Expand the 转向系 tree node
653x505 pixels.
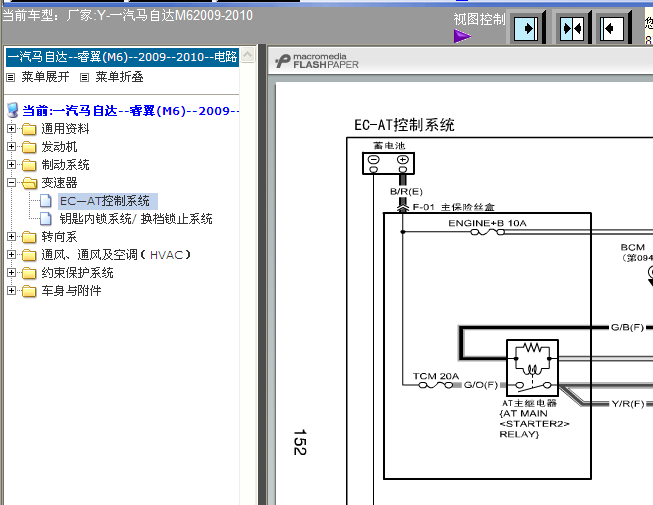12,236
